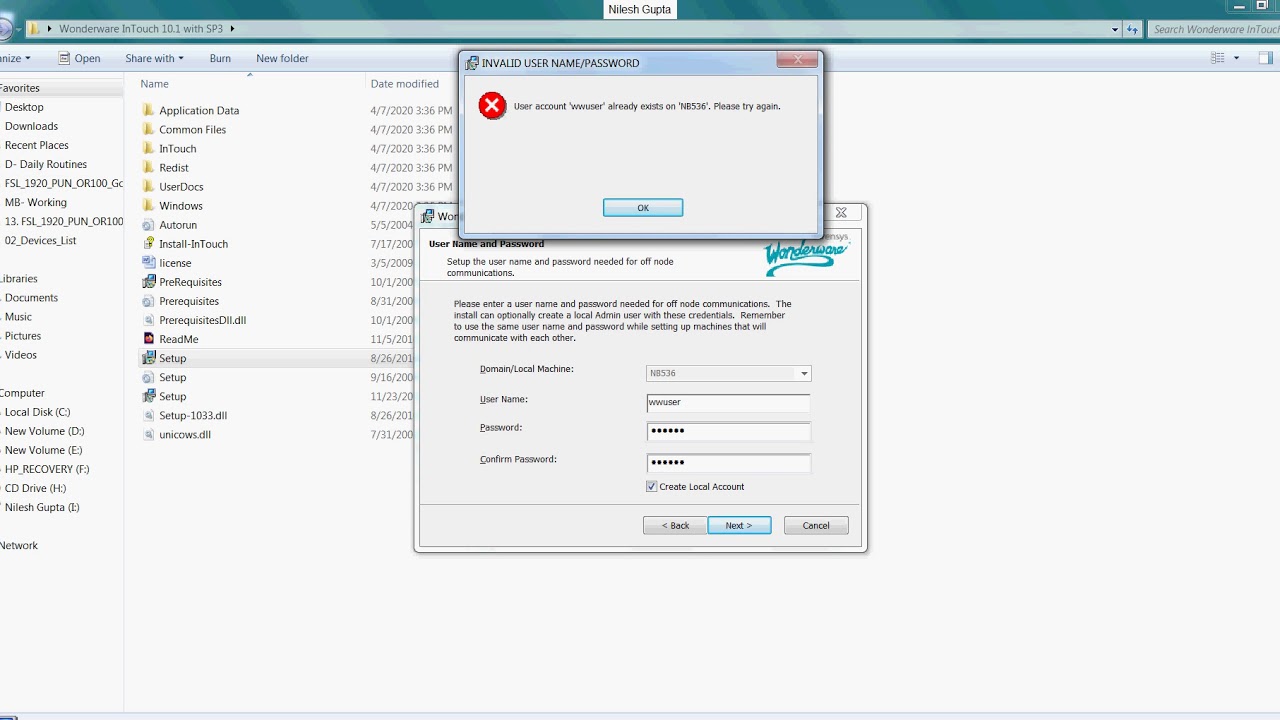
Task: Select the Common Files folder icon
Action: [148, 129]
